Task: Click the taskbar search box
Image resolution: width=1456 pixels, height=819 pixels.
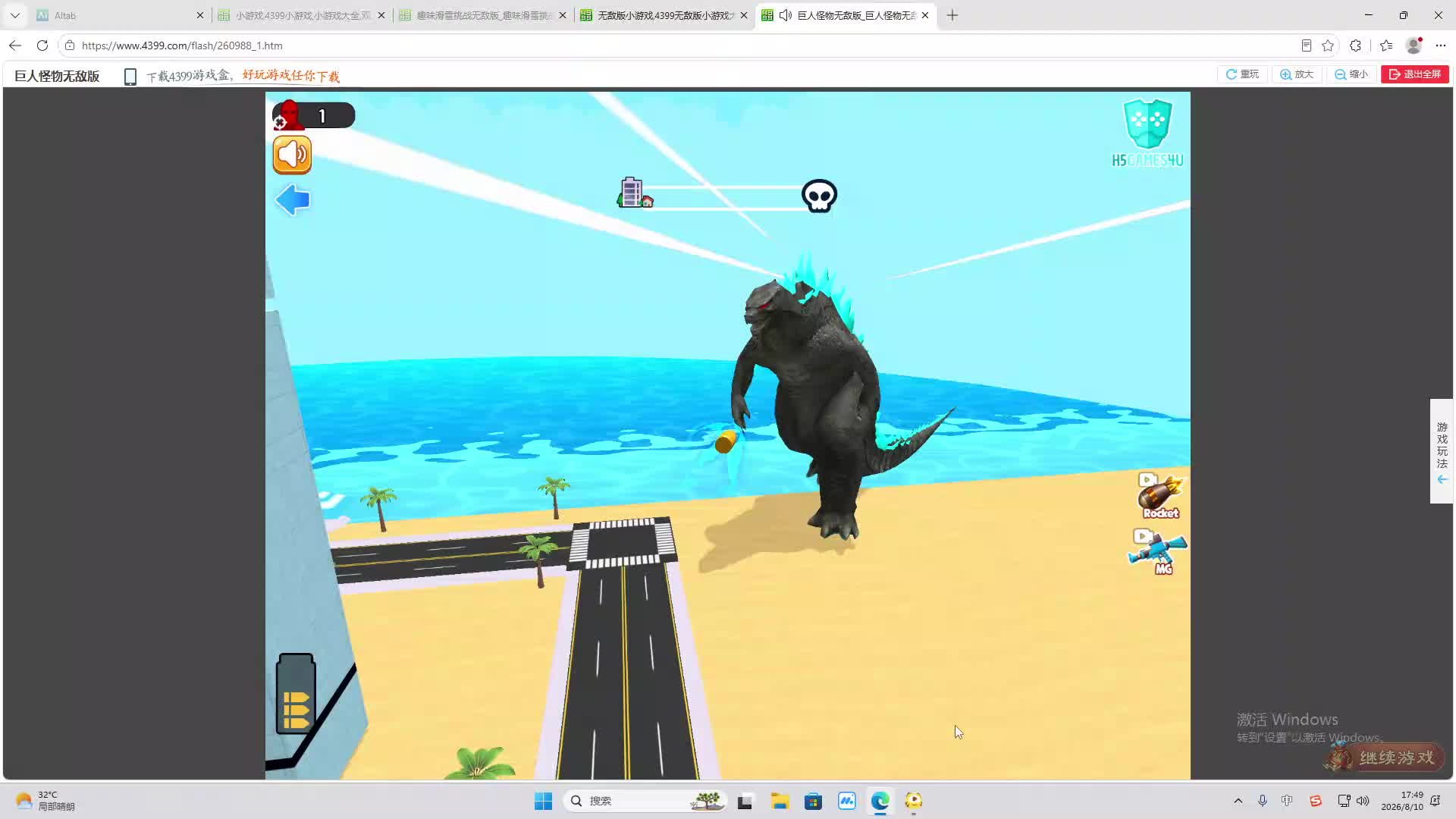Action: click(645, 801)
